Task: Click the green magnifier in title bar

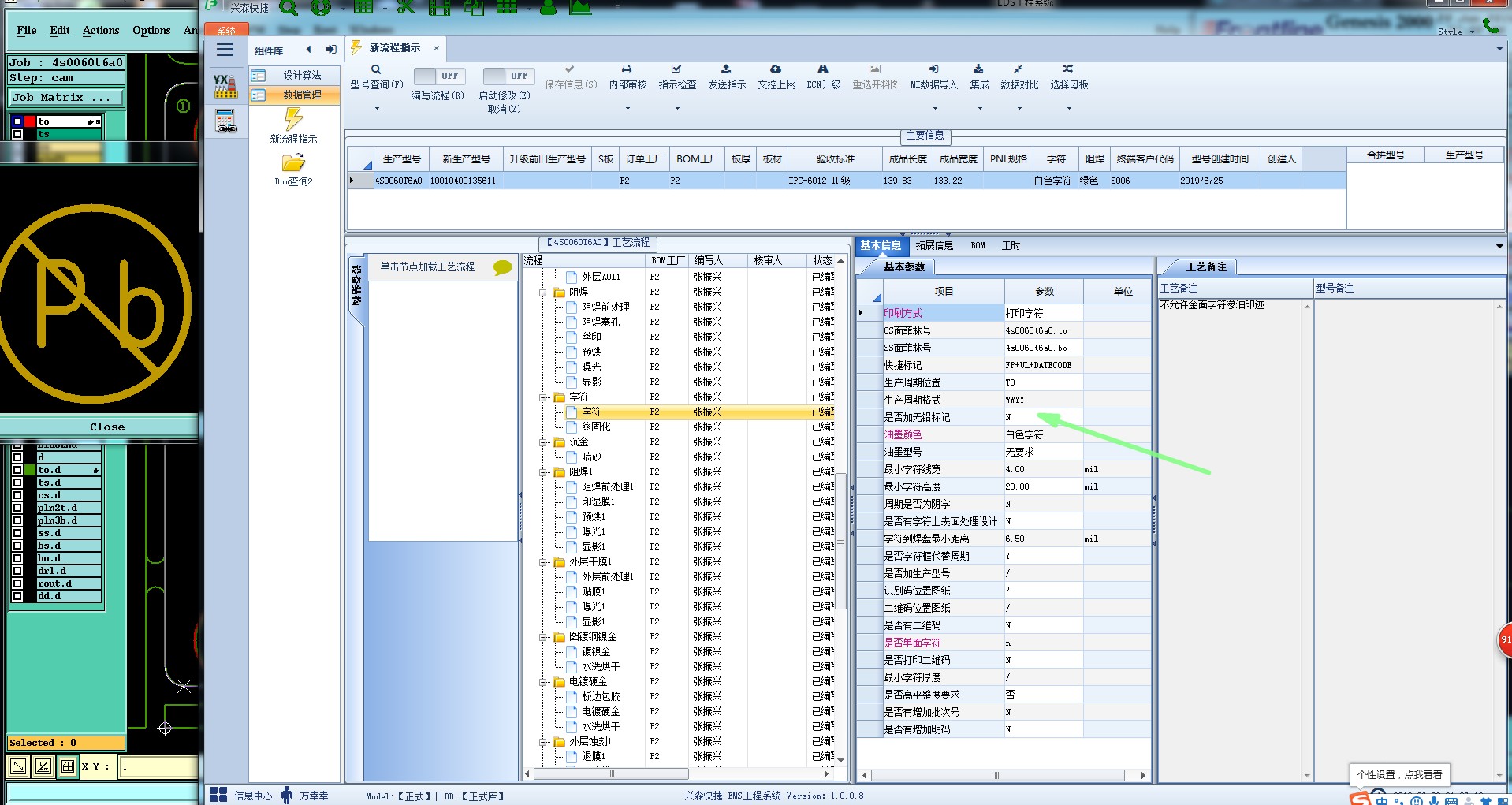Action: [x=289, y=8]
